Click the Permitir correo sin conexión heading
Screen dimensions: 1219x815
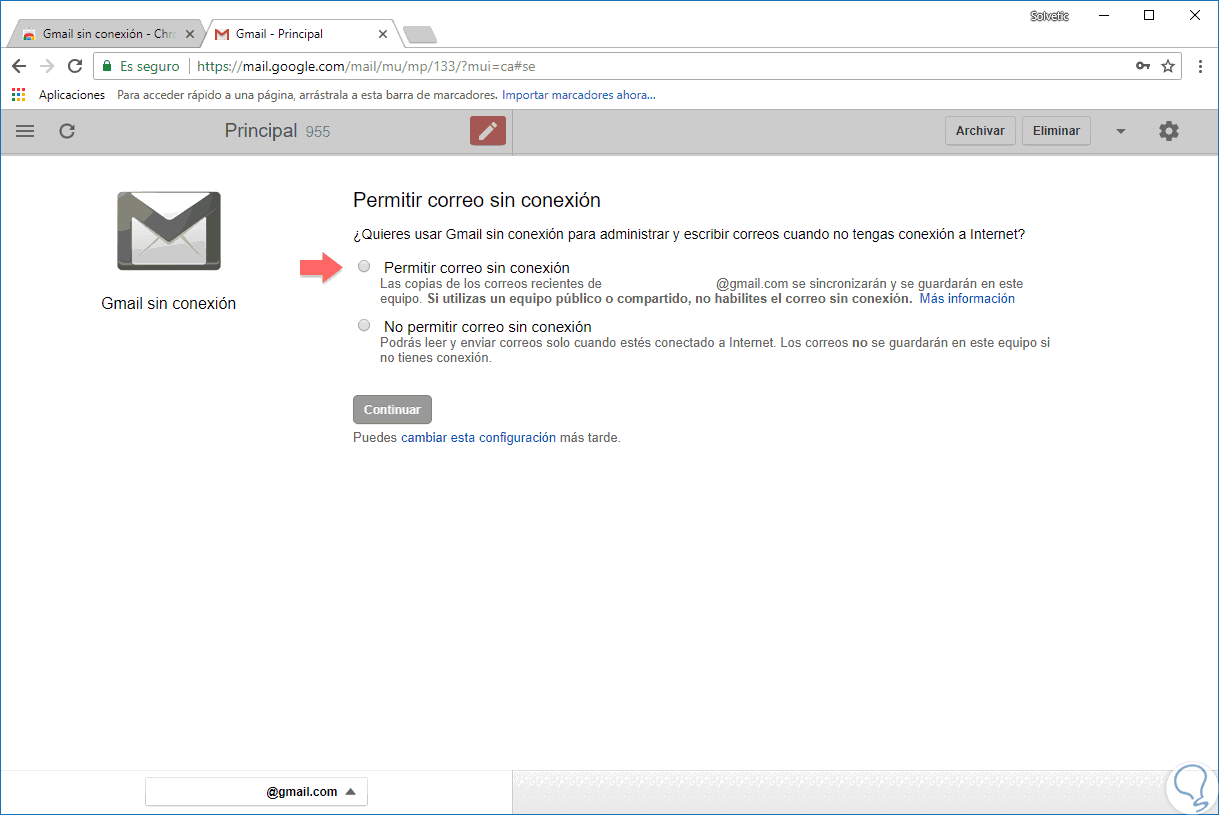tap(477, 200)
